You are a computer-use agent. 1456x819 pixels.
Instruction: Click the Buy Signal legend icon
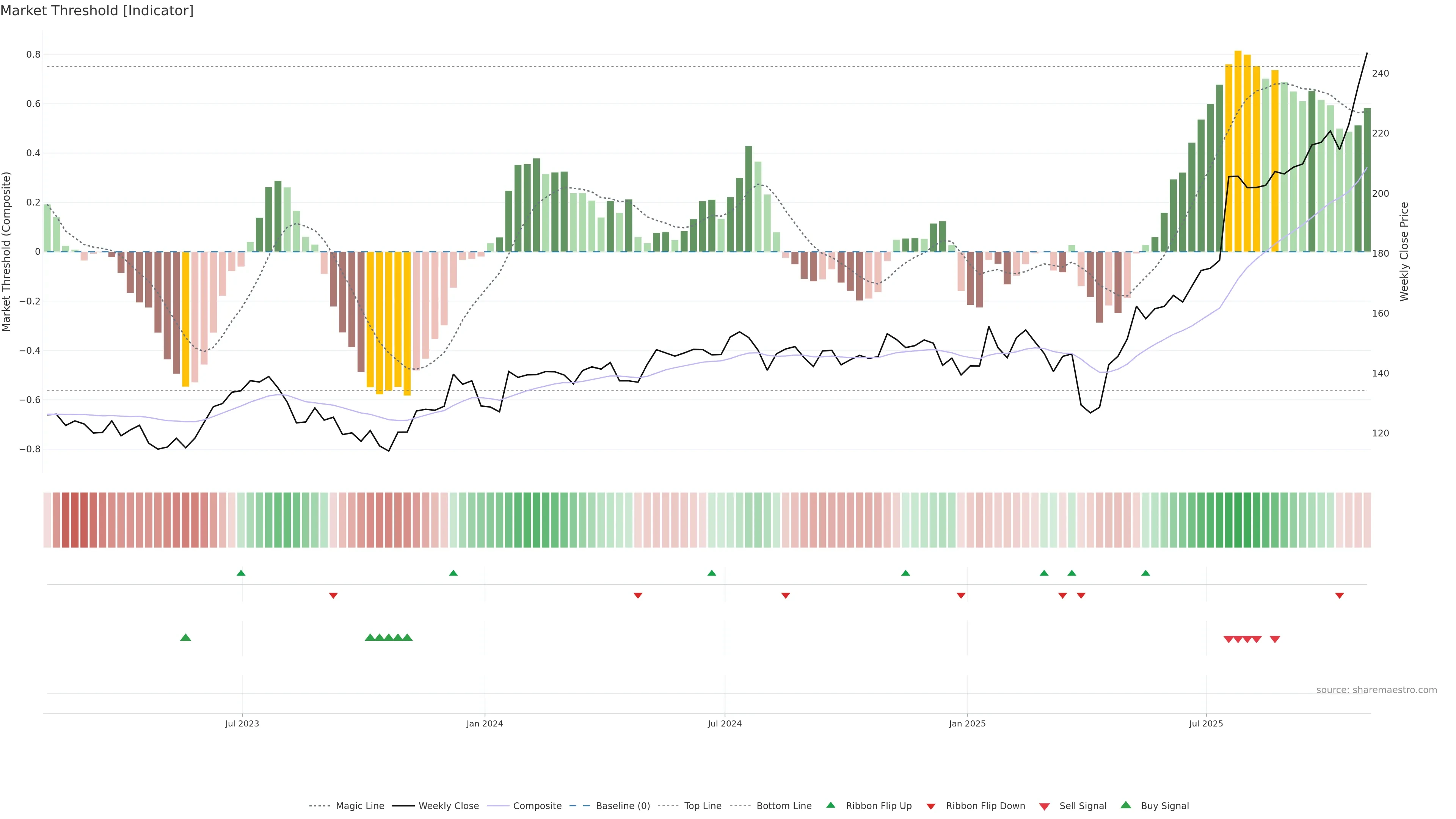click(1126, 805)
